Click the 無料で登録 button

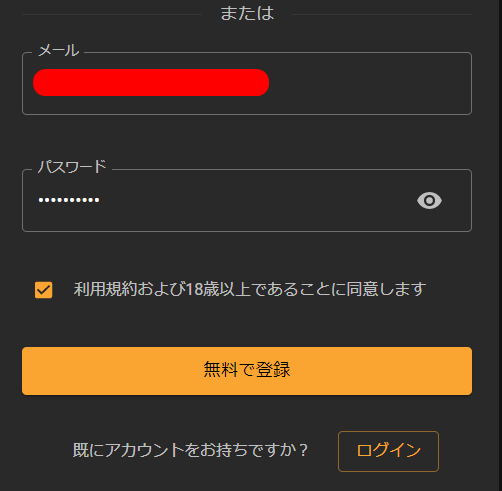pyautogui.click(x=247, y=371)
